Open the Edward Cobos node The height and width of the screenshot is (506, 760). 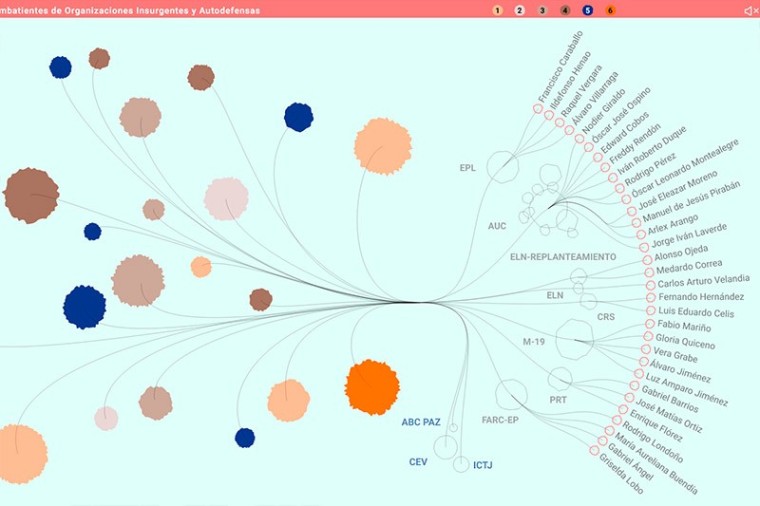(x=598, y=157)
